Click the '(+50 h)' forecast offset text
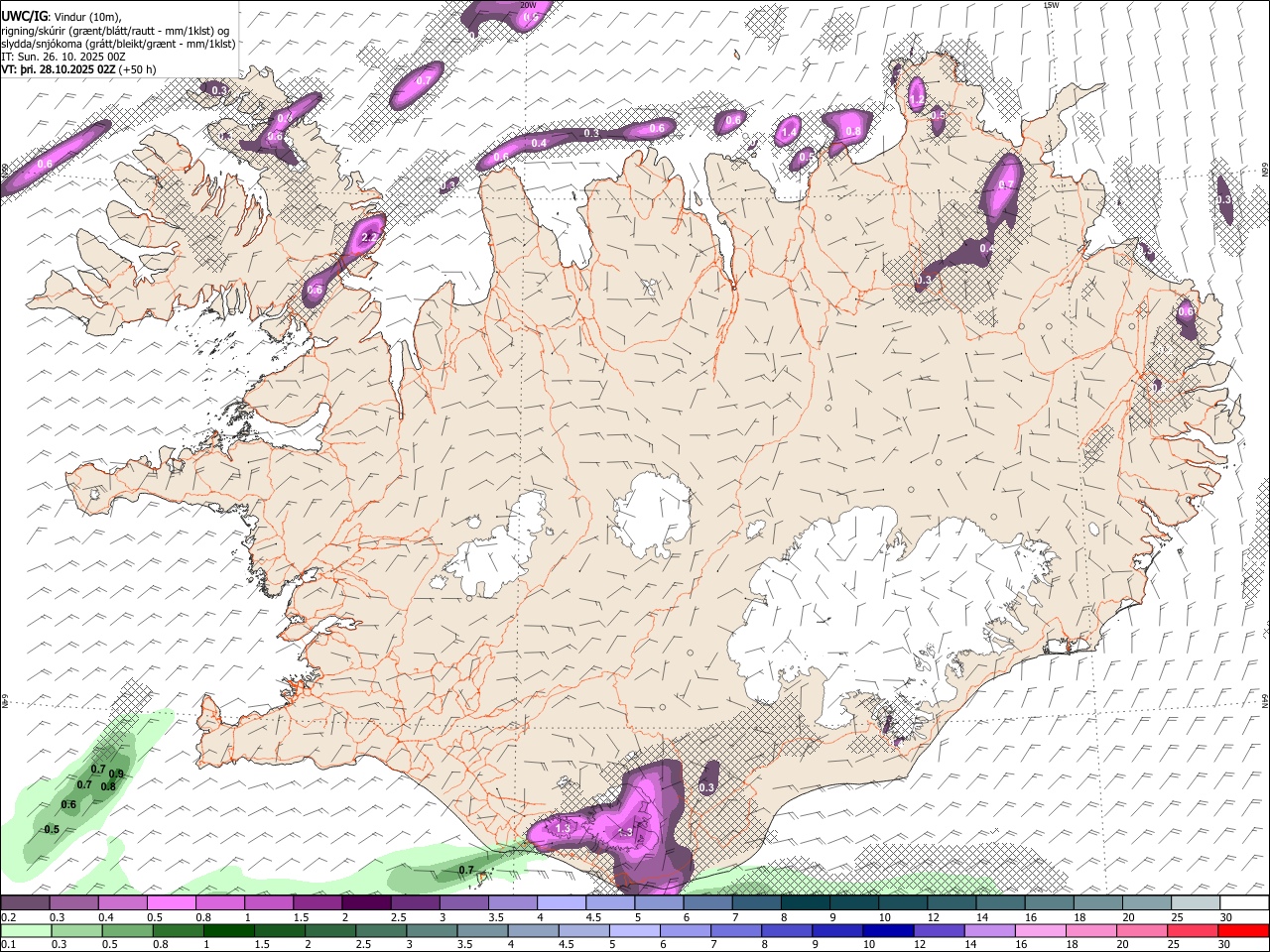Viewport: 1270px width, 952px height. coord(139,69)
